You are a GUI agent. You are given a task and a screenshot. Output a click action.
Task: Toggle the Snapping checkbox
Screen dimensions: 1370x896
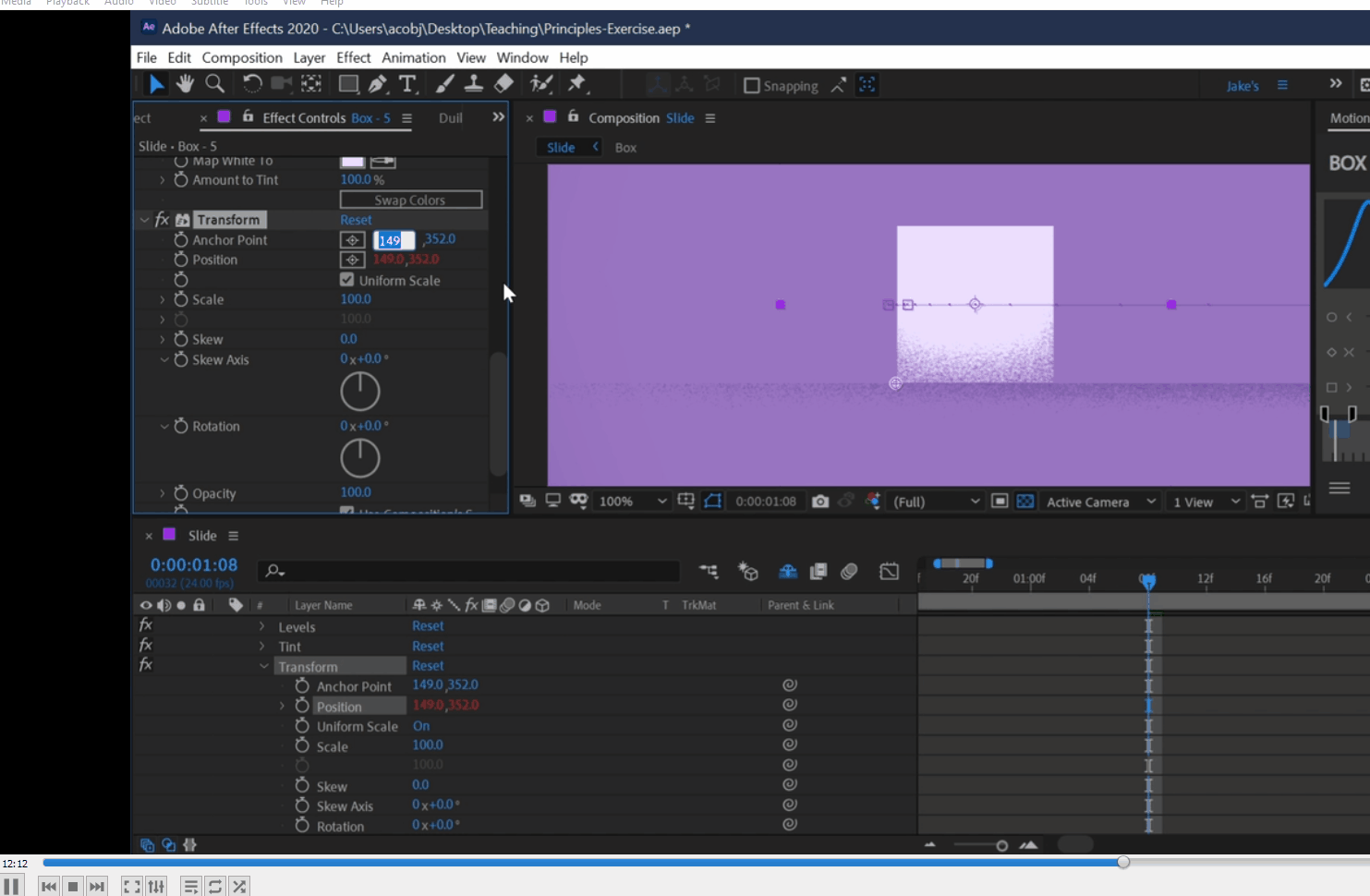(752, 86)
